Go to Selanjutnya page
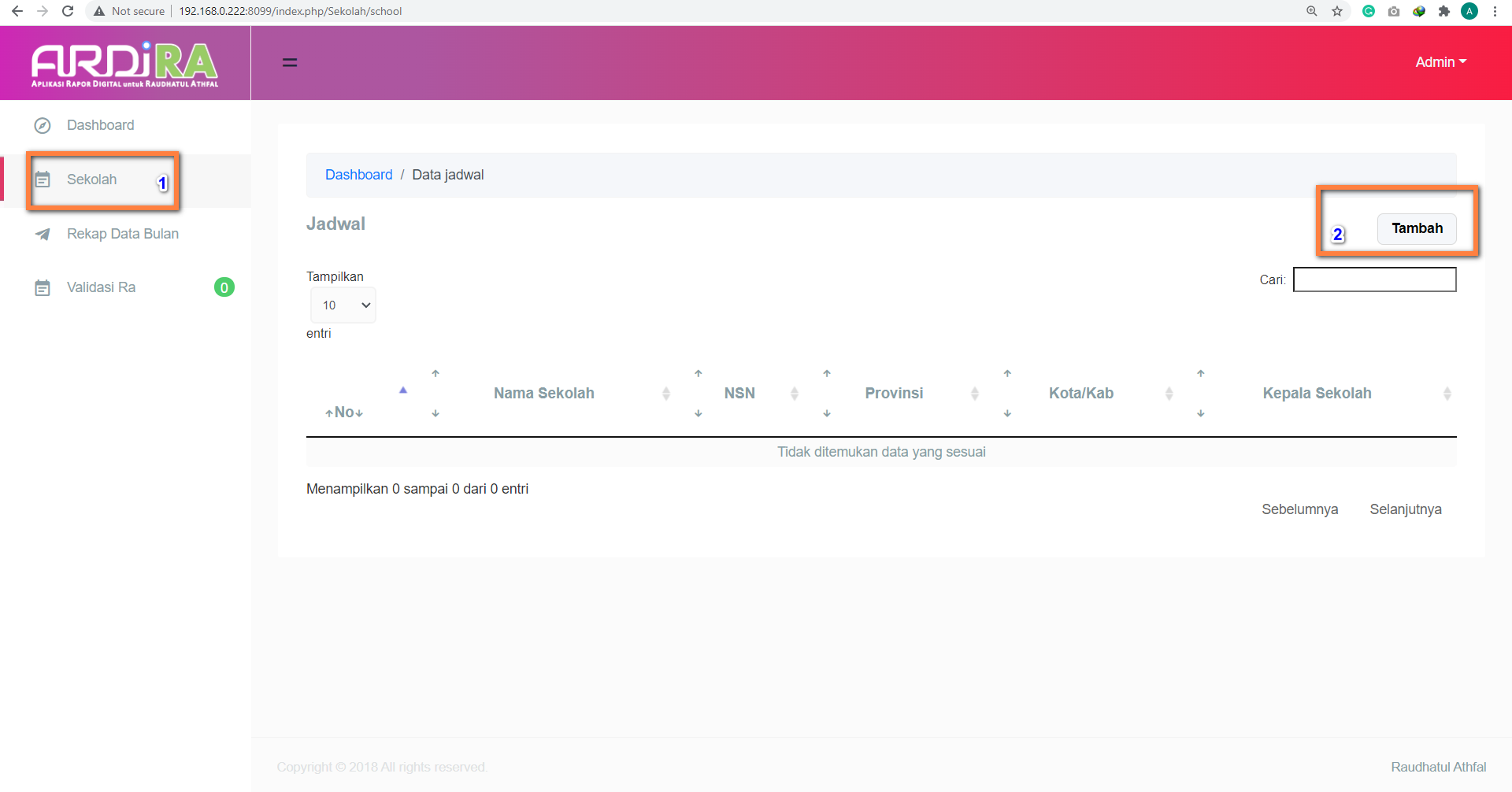 pyautogui.click(x=1405, y=509)
